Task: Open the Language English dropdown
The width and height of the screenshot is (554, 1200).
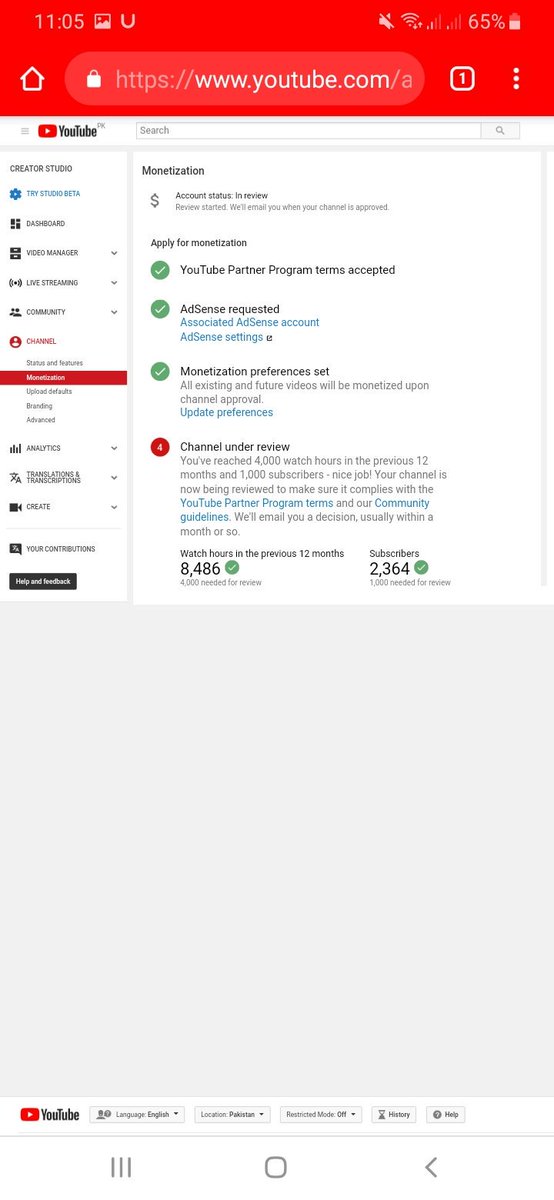Action: pyautogui.click(x=137, y=1114)
